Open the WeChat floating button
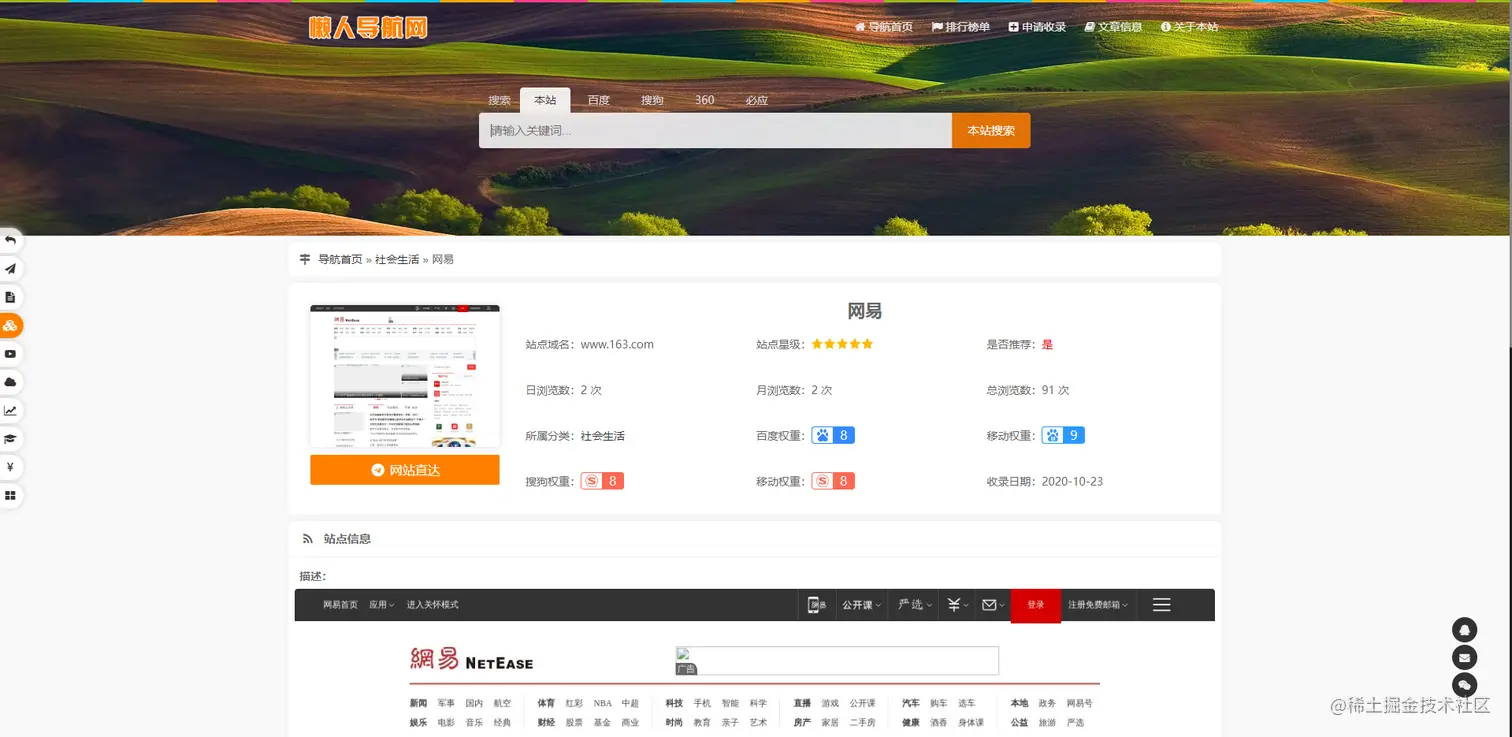 (1464, 684)
